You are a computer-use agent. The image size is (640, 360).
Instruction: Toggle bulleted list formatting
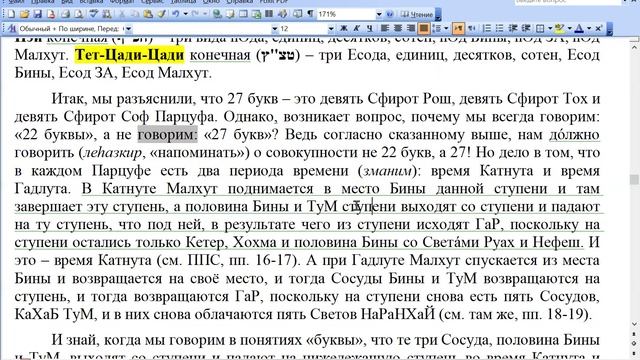[500, 28]
